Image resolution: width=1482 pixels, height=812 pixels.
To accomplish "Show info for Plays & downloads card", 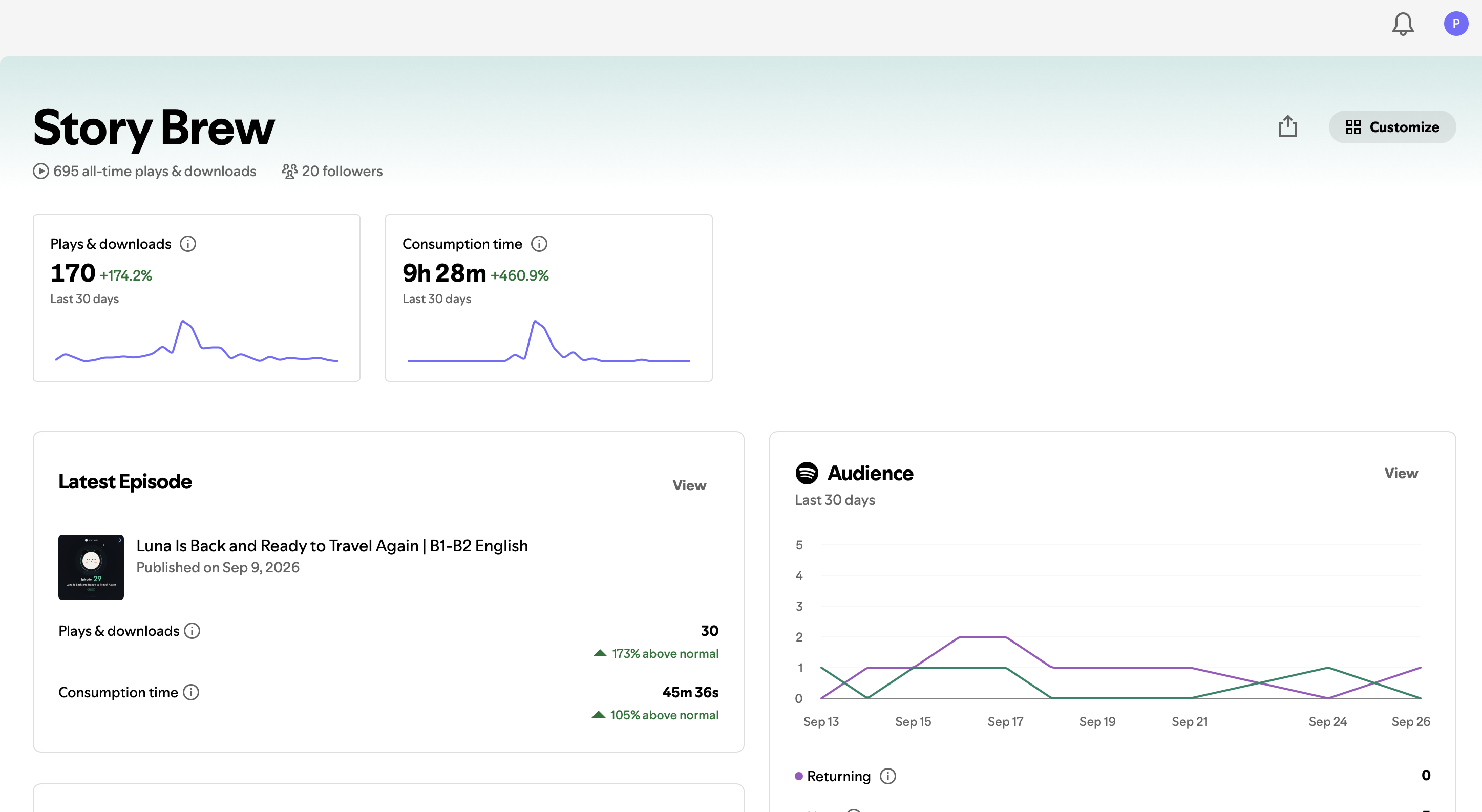I will pyautogui.click(x=187, y=244).
